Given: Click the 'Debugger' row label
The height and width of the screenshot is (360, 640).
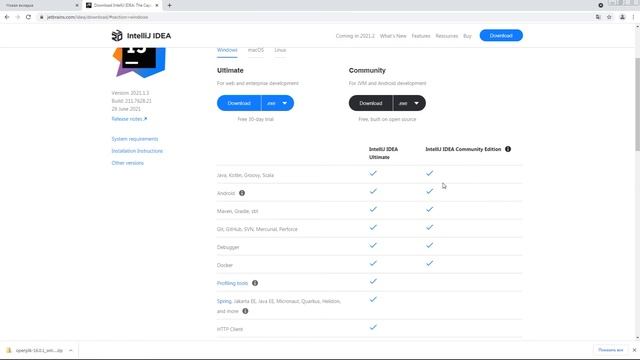Looking at the screenshot, I should 228,247.
